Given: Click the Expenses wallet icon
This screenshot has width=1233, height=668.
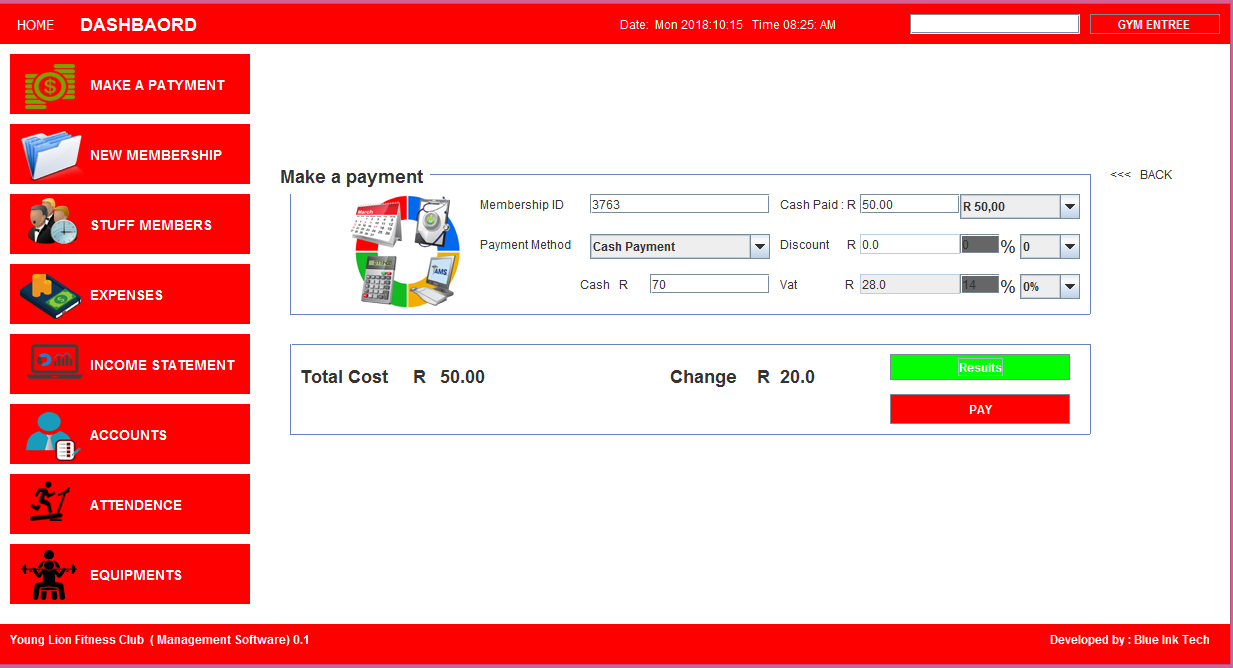Looking at the screenshot, I should pyautogui.click(x=49, y=295).
